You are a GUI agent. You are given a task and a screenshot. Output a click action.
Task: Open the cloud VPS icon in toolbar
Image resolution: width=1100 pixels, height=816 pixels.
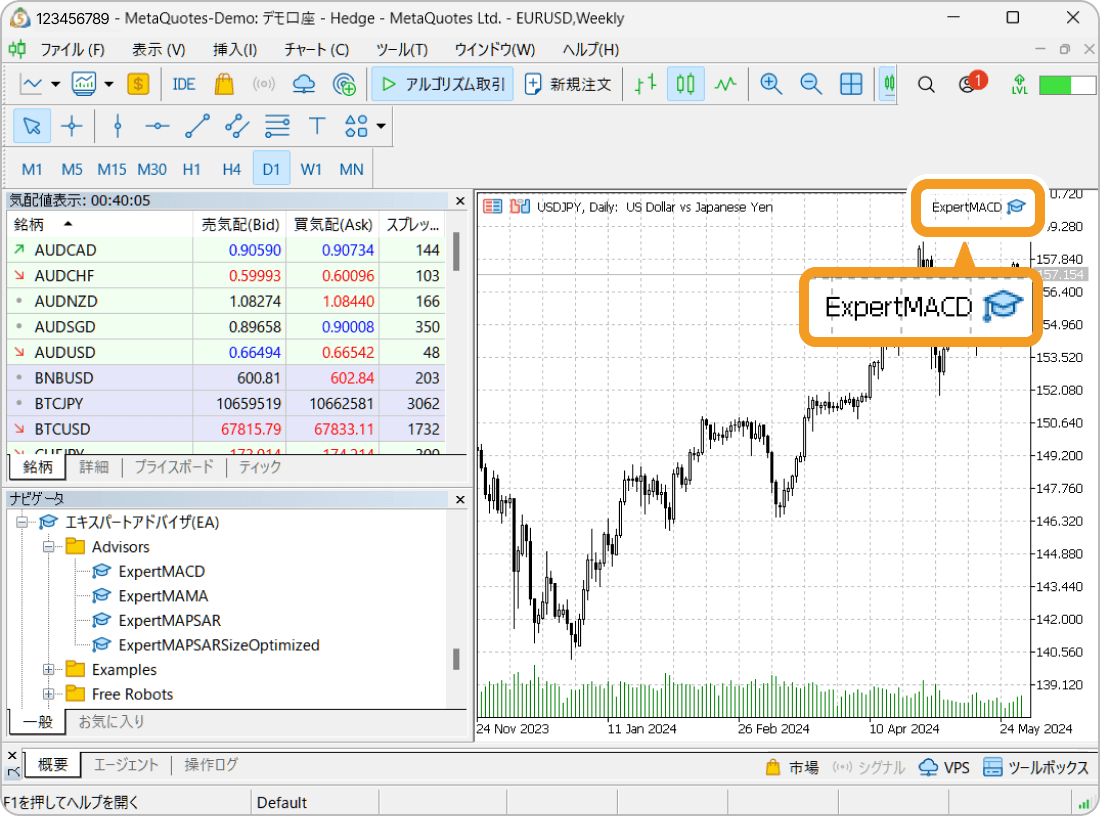tap(304, 84)
